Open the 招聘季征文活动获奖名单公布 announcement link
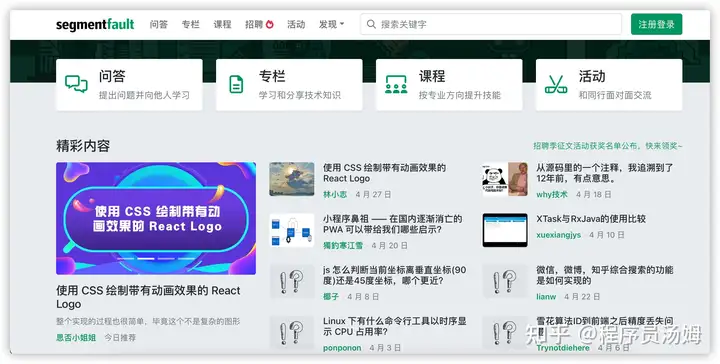This screenshot has width=720, height=364. coord(608,146)
